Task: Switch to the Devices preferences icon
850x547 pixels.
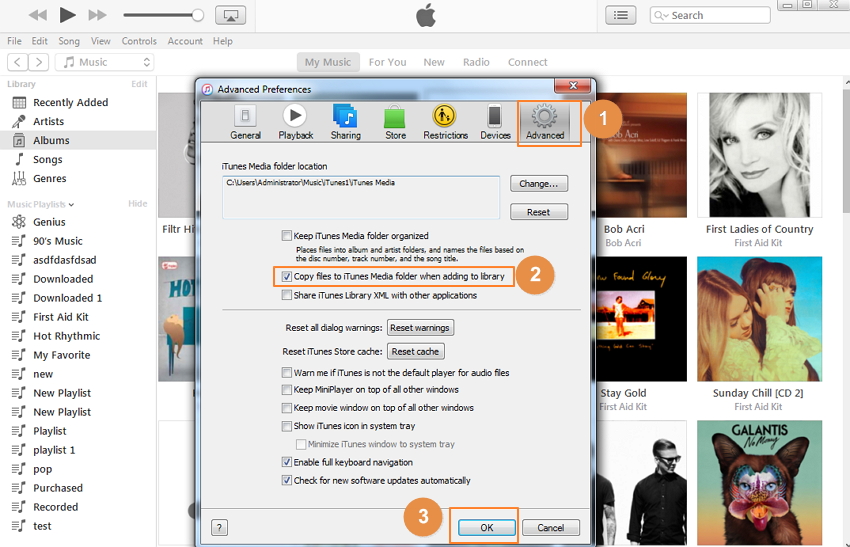Action: (495, 122)
